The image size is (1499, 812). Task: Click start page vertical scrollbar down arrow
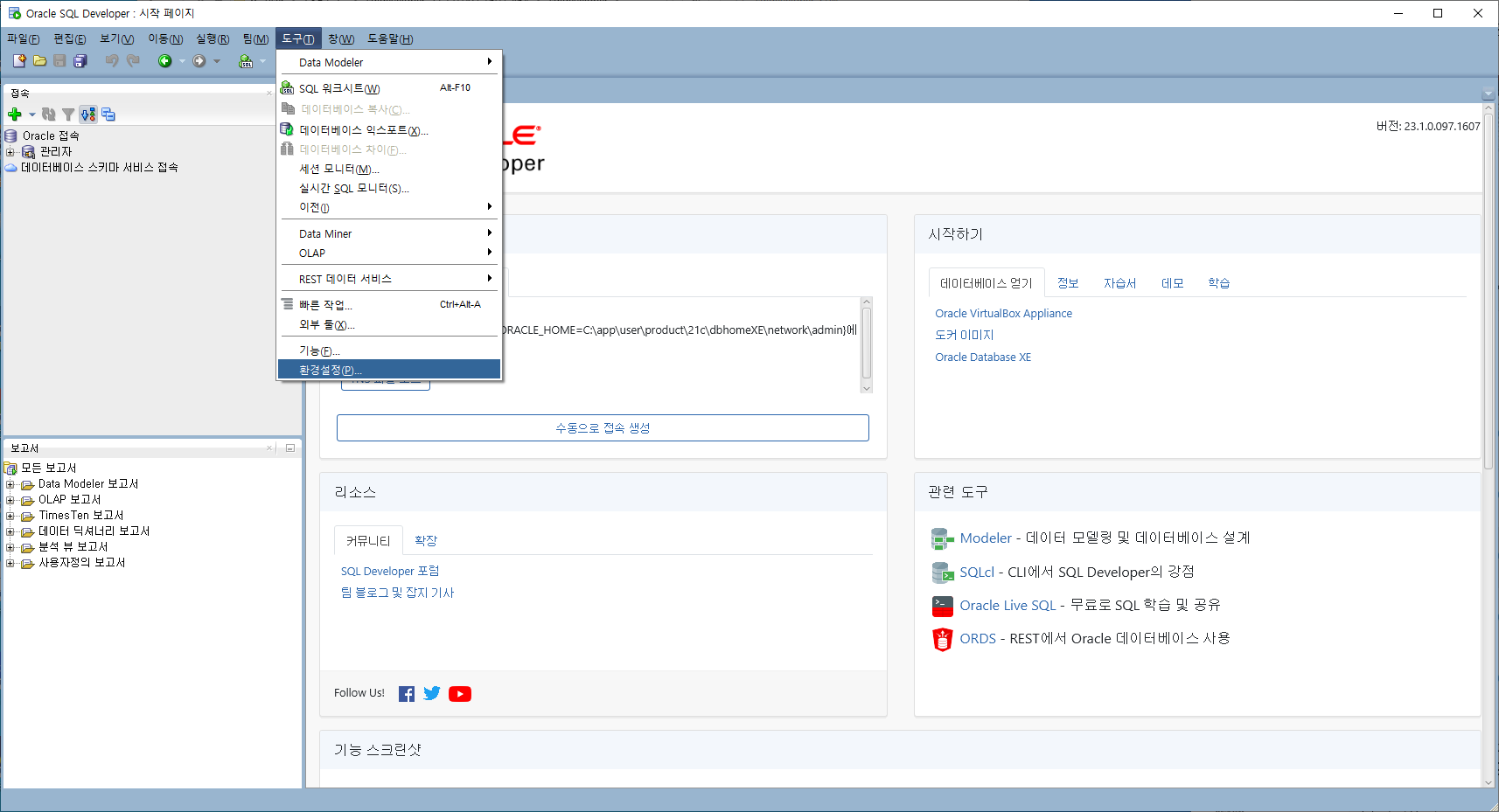1489,782
